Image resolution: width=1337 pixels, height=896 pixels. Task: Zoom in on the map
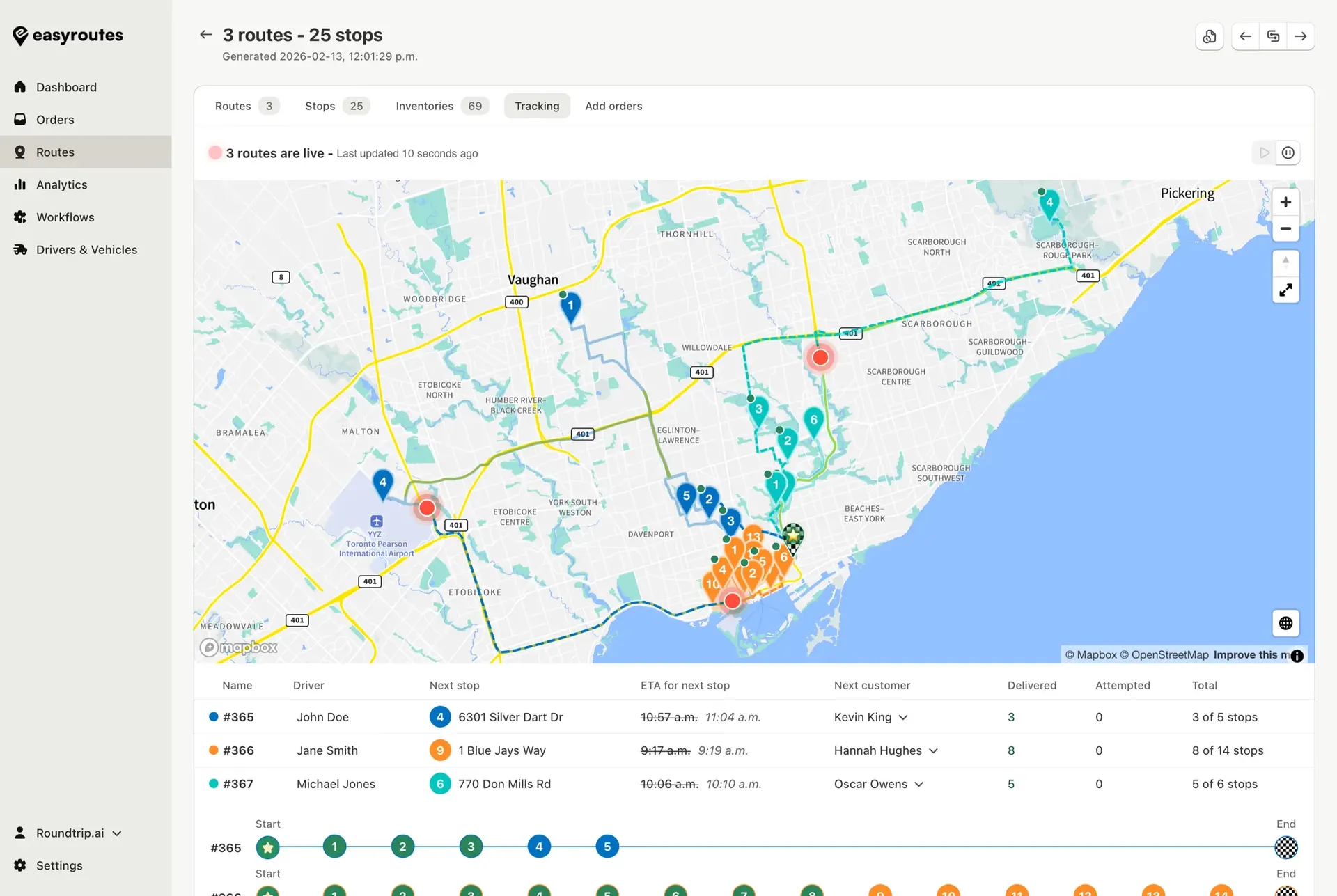(1285, 202)
